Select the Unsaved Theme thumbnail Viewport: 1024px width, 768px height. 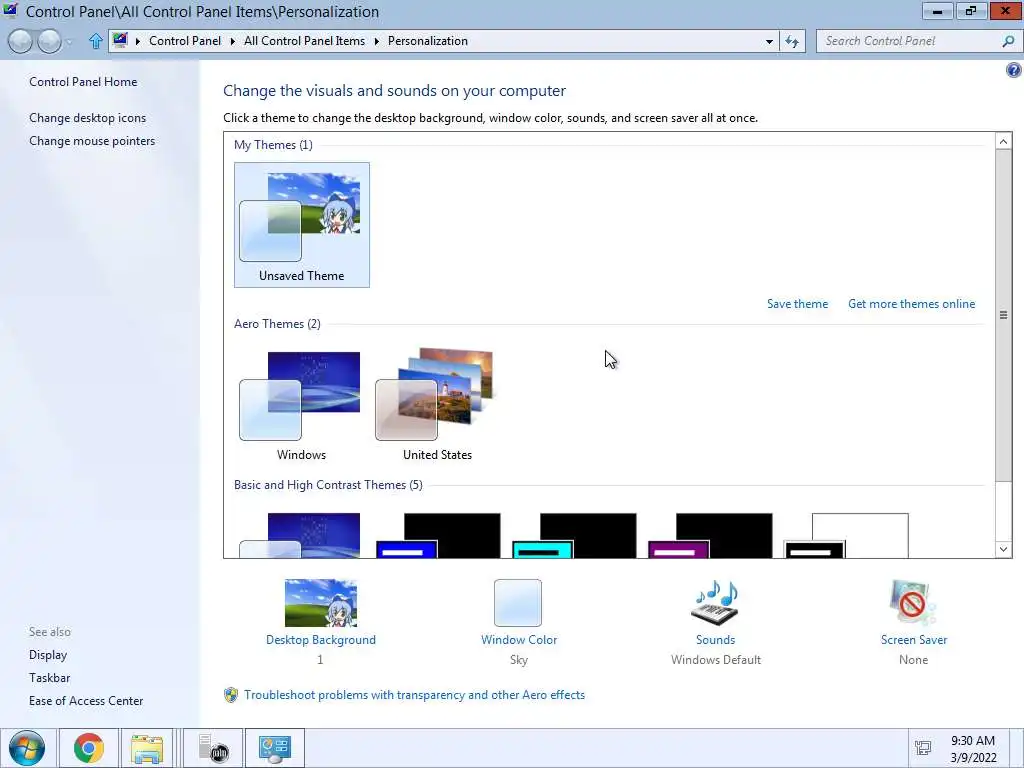coord(302,225)
